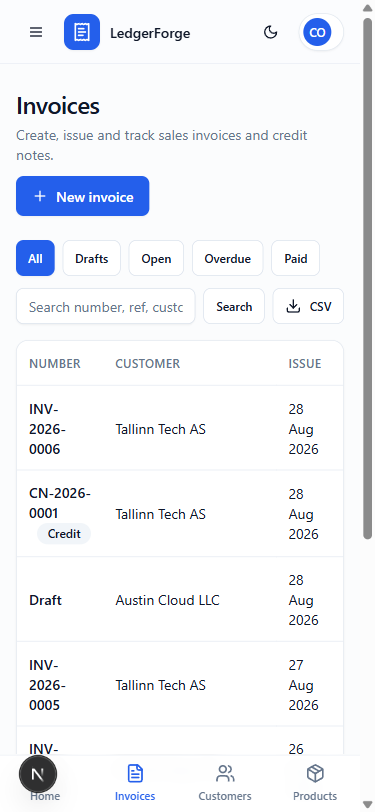Focus the invoice search field
The image size is (375, 812).
[106, 307]
